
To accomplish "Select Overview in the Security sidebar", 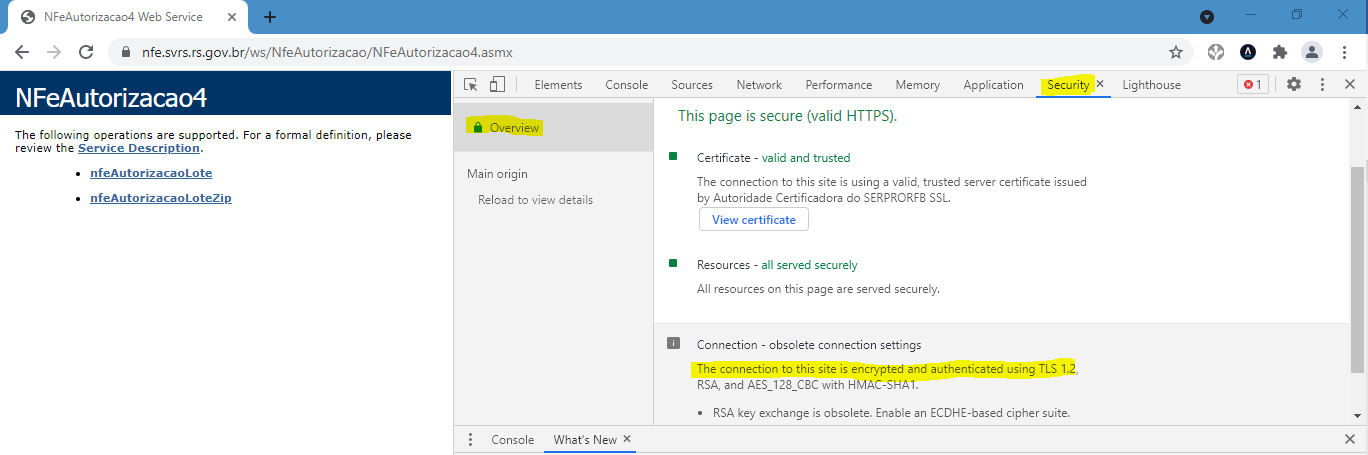I will coord(514,128).
